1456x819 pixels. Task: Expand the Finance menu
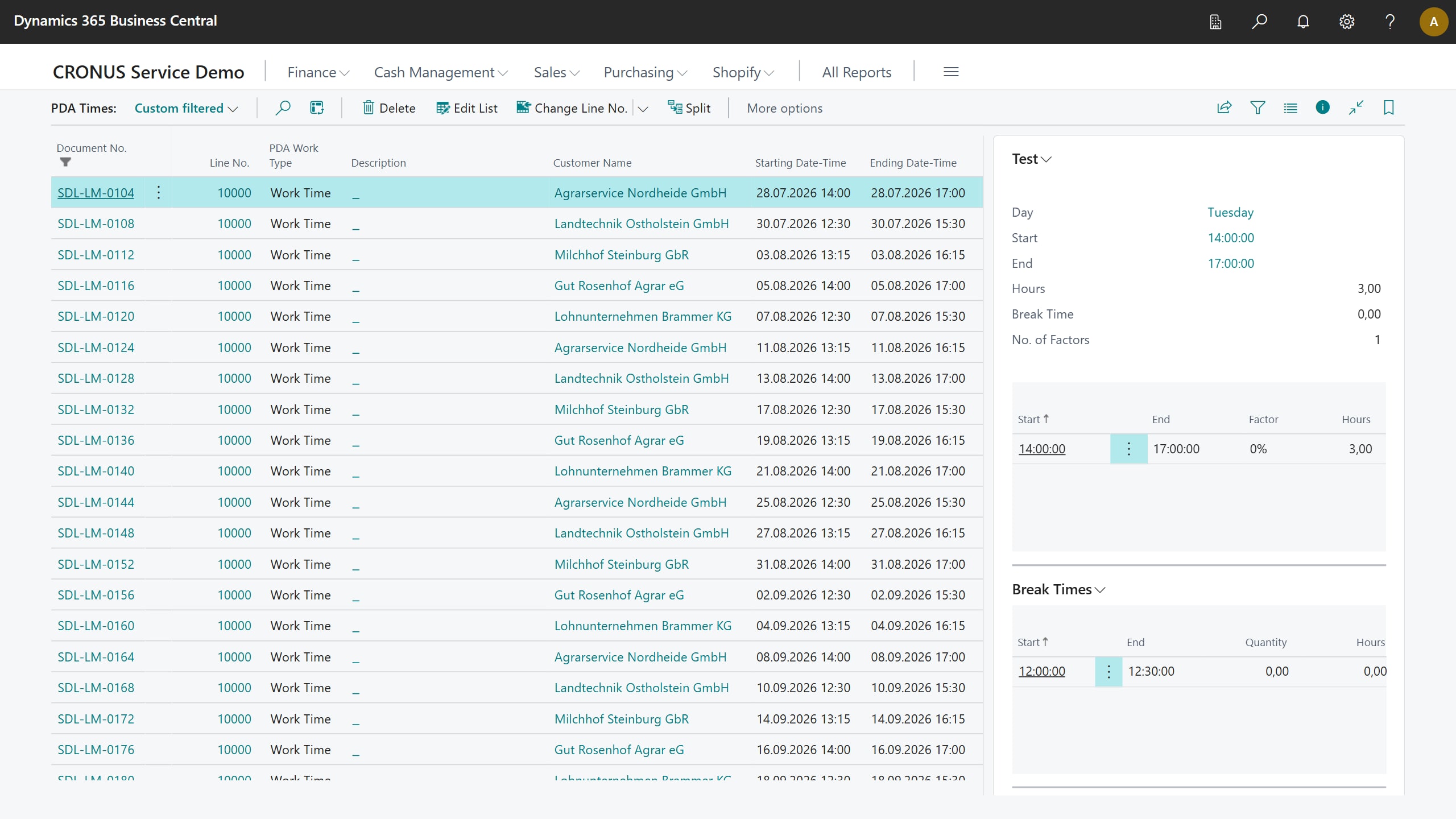[318, 72]
